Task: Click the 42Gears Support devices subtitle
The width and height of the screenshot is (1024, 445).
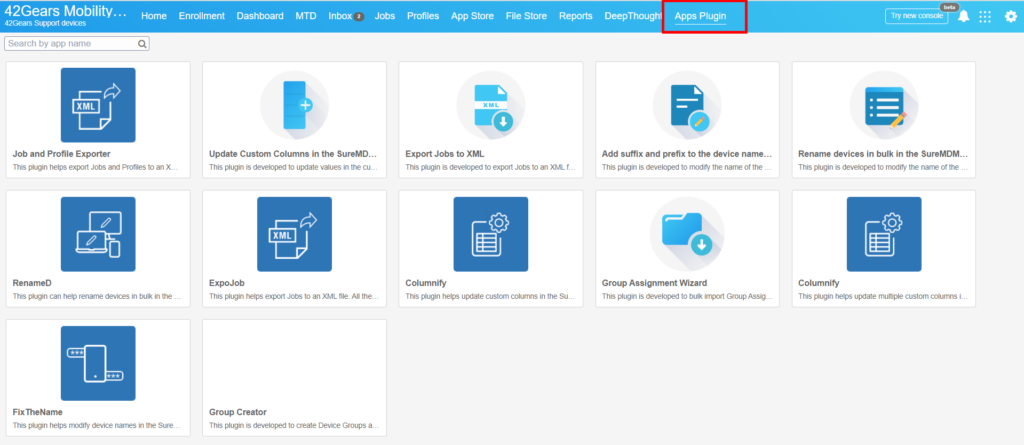Action: (44, 24)
